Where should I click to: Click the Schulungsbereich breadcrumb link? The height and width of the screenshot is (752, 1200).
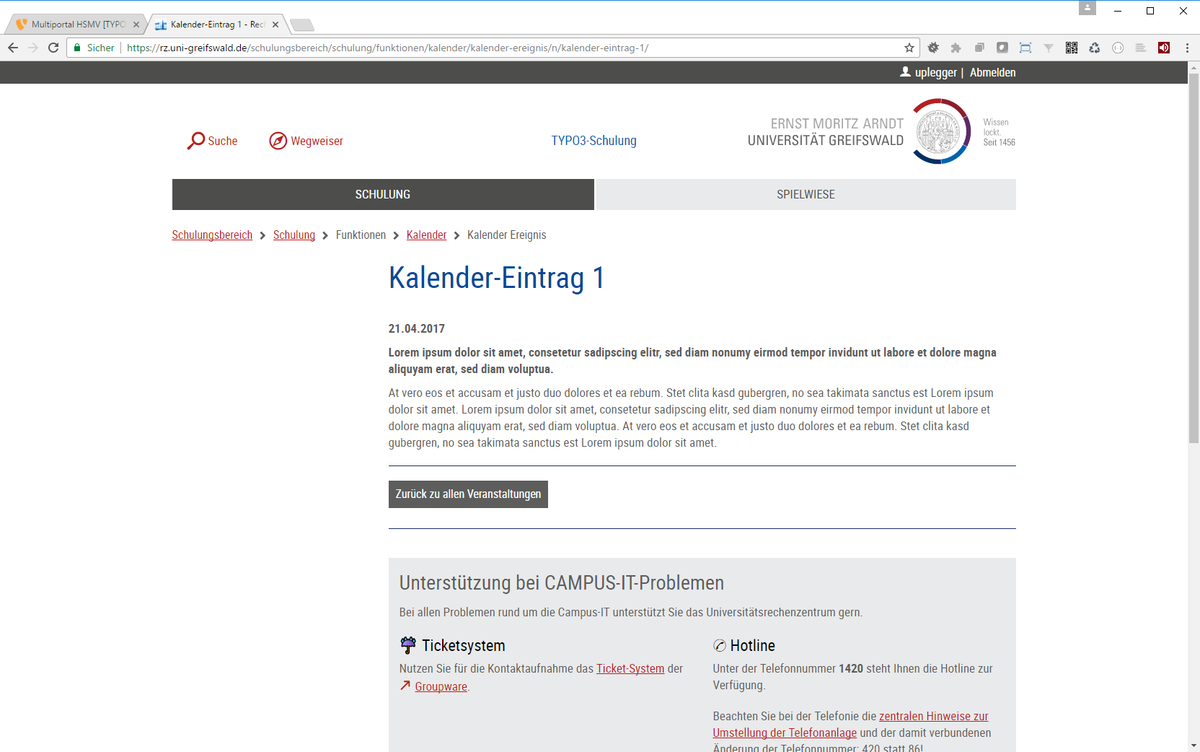click(212, 235)
